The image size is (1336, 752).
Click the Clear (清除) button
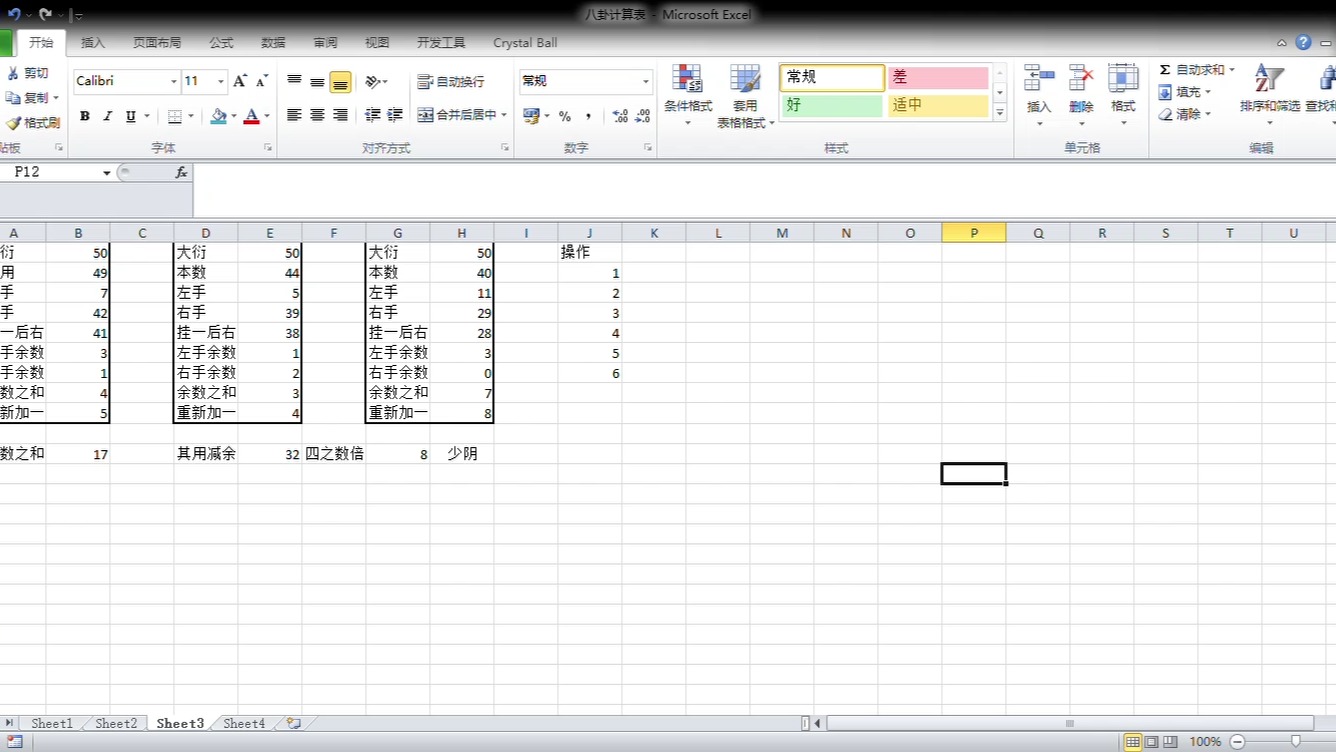[x=1184, y=114]
